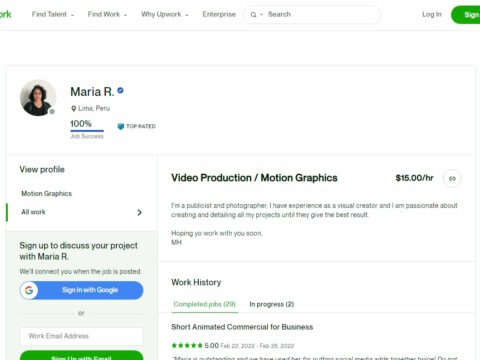The width and height of the screenshot is (480, 360).
Task: Click the five-star rating of Short Animated Commercial
Action: pyautogui.click(x=187, y=345)
